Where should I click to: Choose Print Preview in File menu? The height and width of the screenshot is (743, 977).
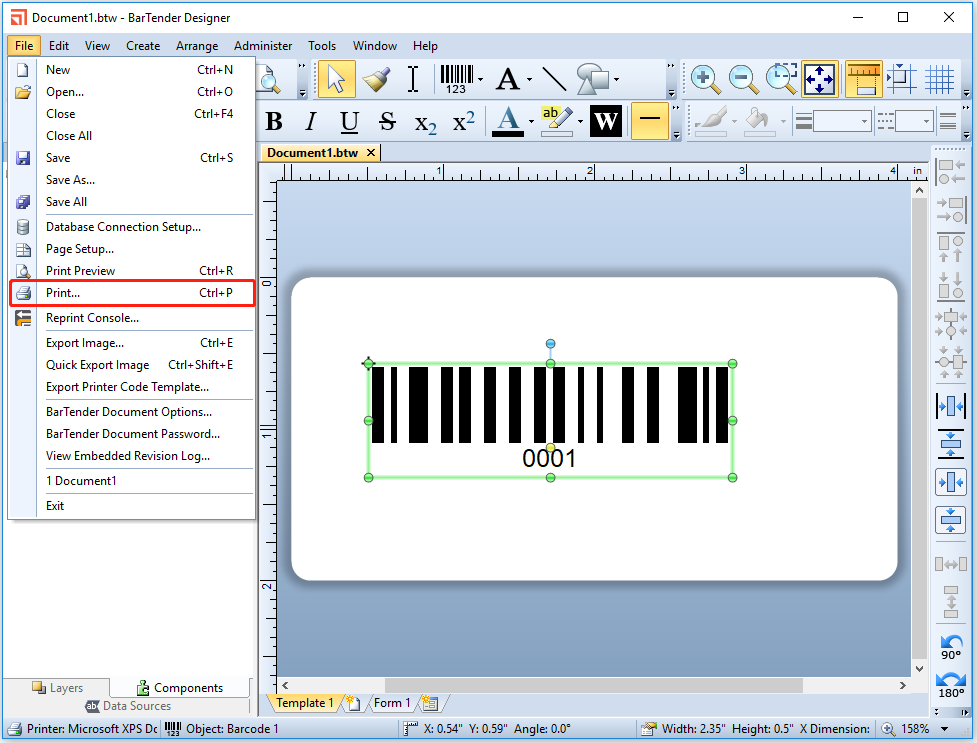click(132, 271)
